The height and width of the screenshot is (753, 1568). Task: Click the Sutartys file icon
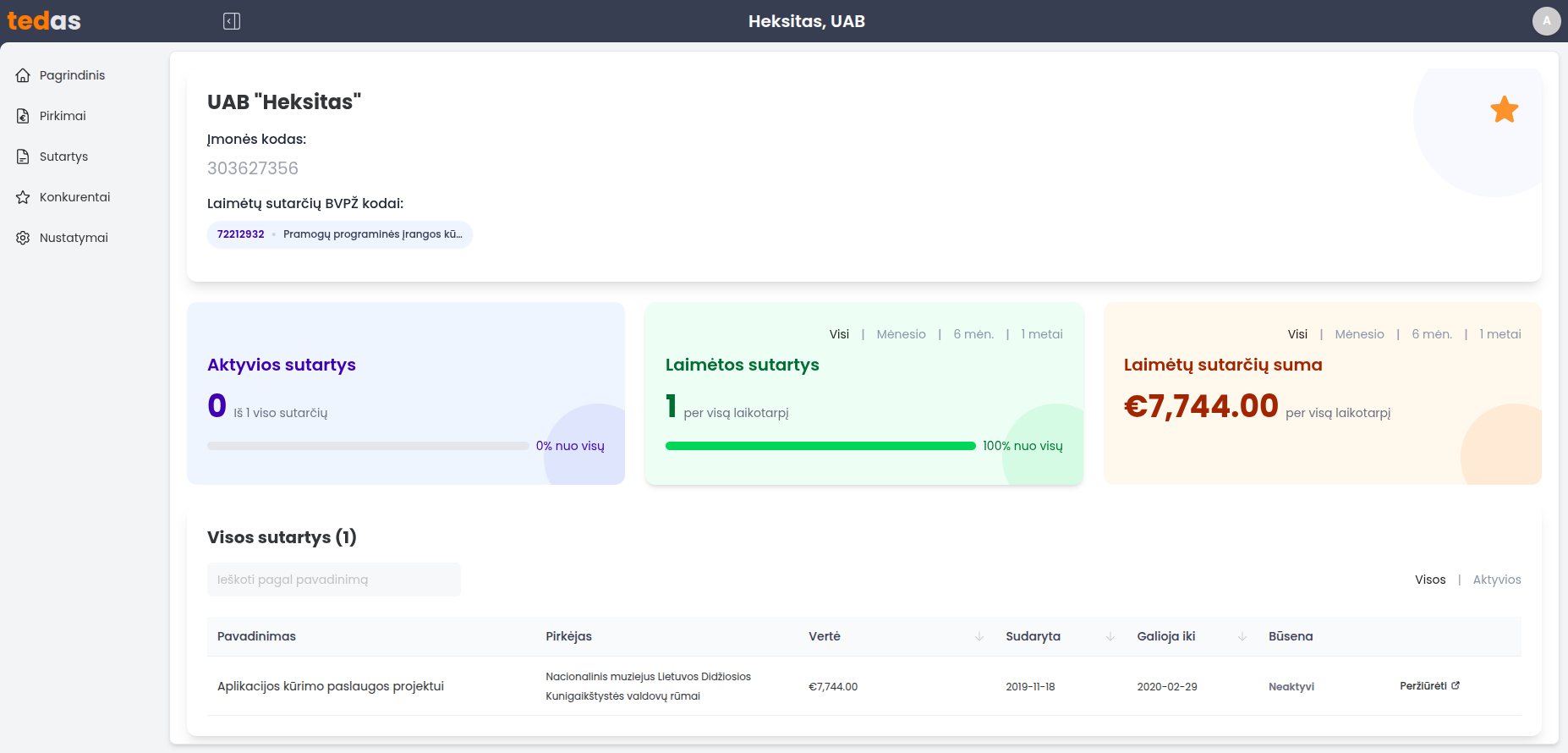pyautogui.click(x=23, y=157)
